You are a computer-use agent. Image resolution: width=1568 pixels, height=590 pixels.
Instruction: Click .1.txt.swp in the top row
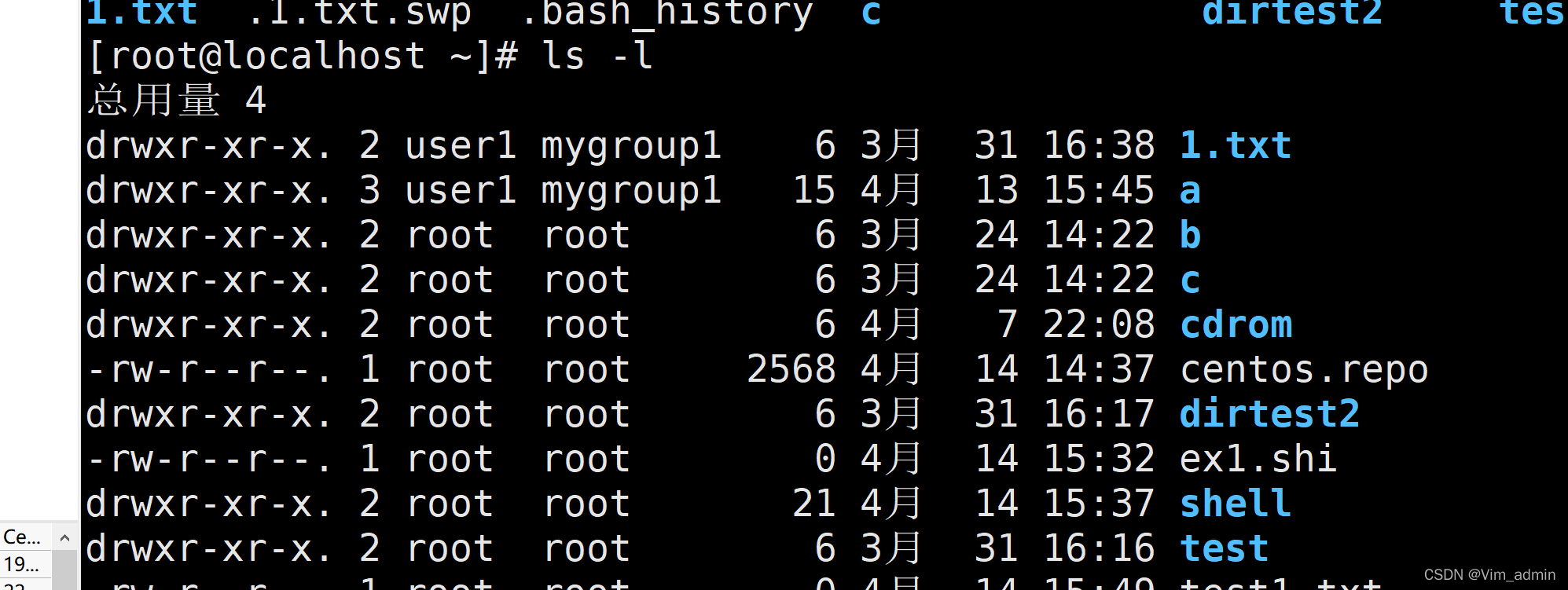pyautogui.click(x=359, y=13)
